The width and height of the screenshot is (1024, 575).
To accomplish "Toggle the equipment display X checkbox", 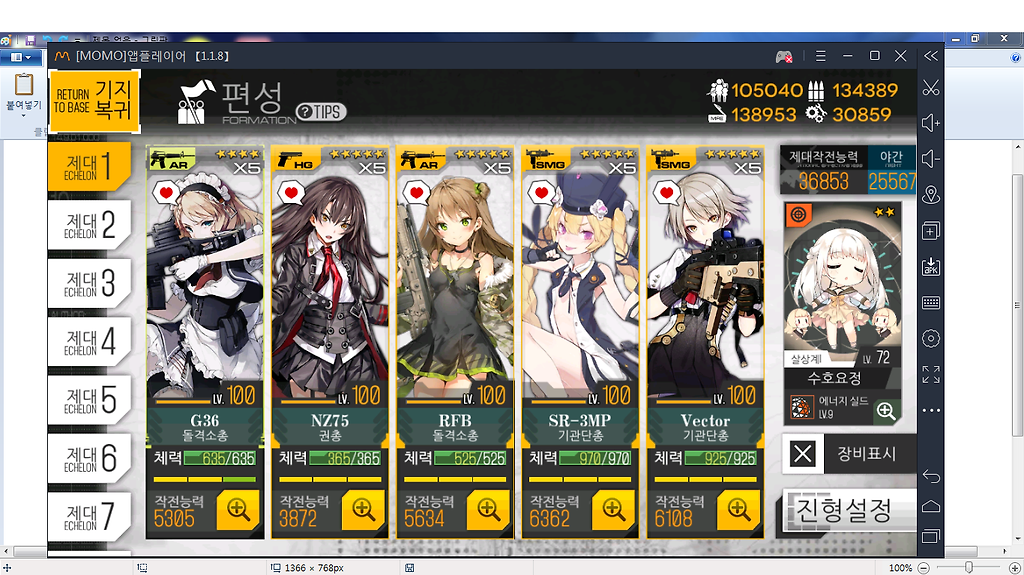I will pyautogui.click(x=803, y=453).
